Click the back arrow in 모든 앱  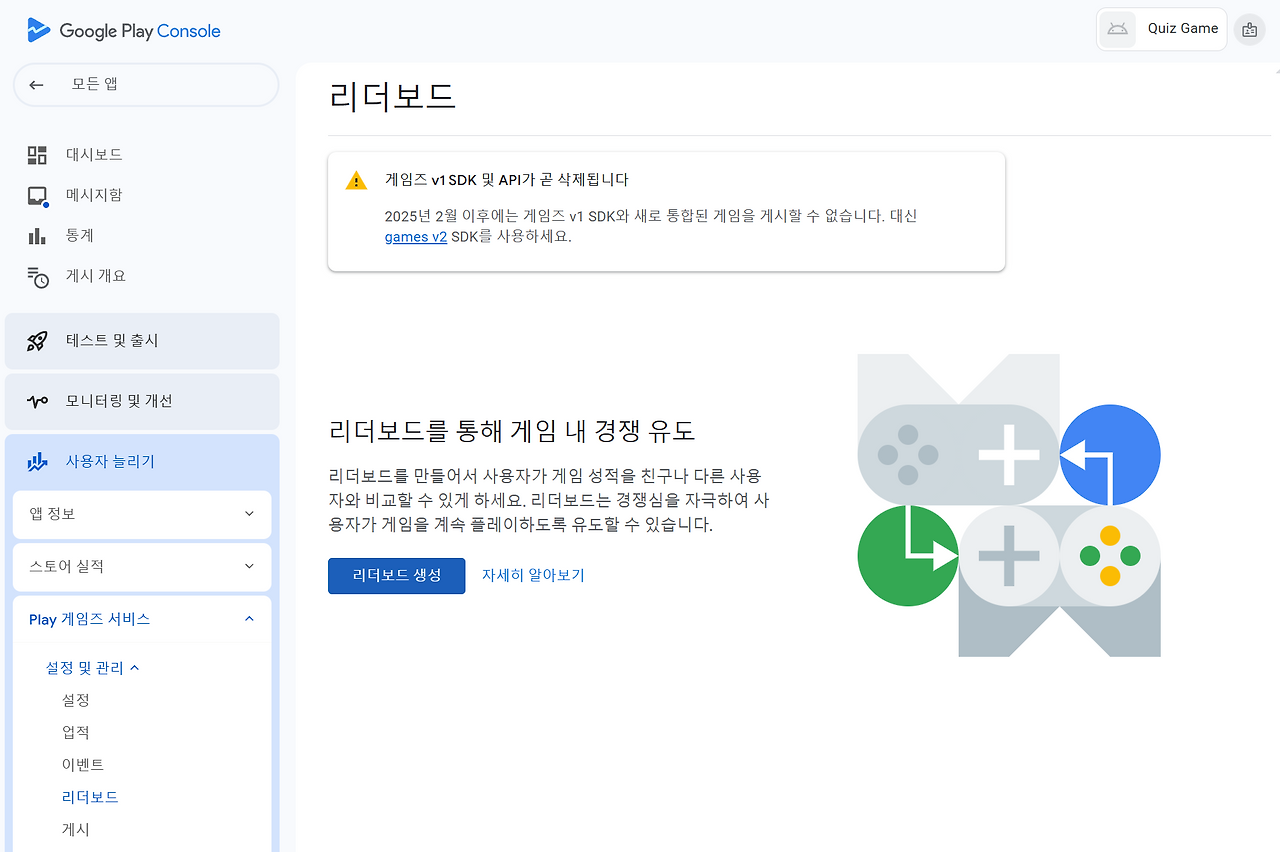tap(37, 85)
